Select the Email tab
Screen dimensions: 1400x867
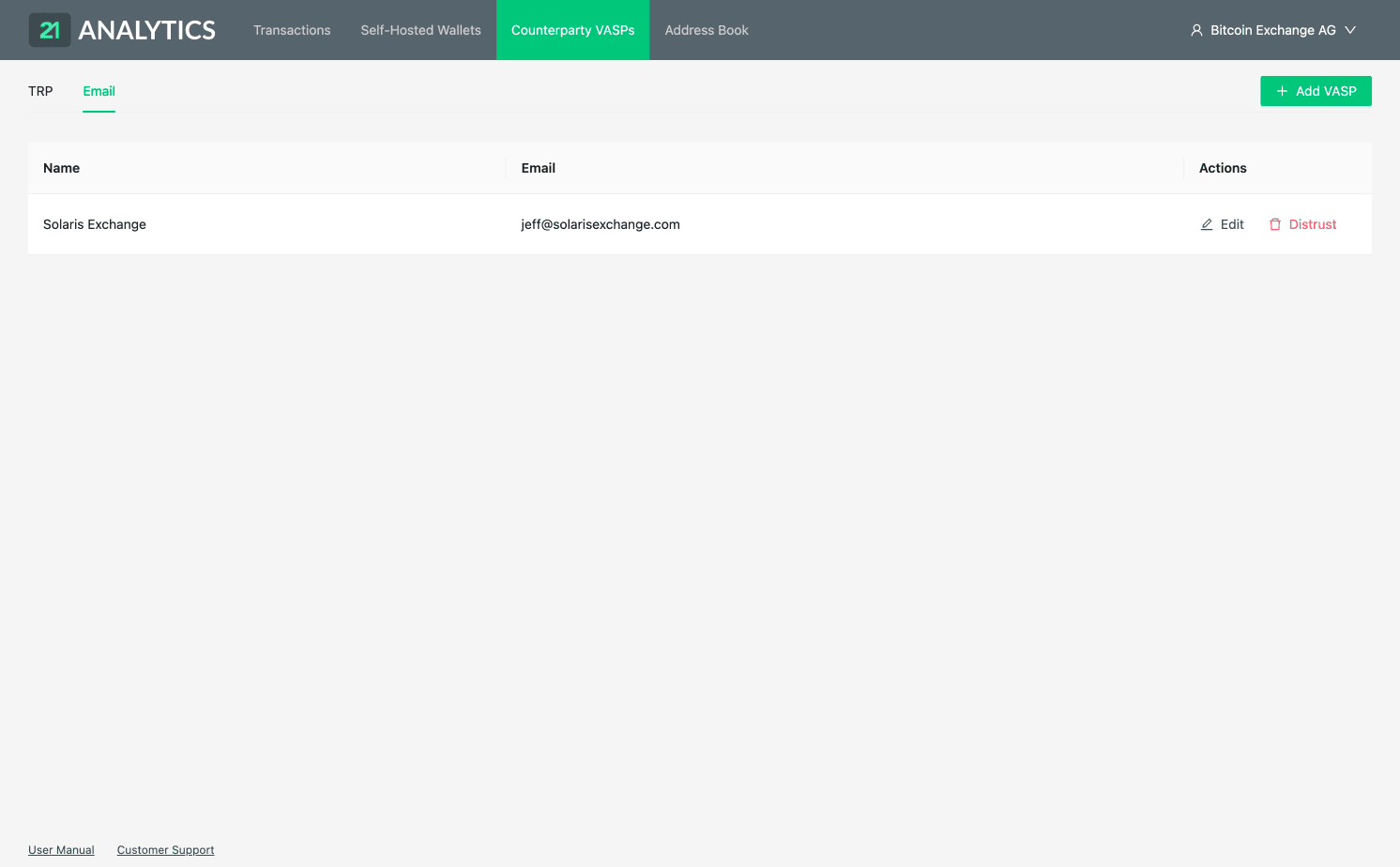coord(99,91)
